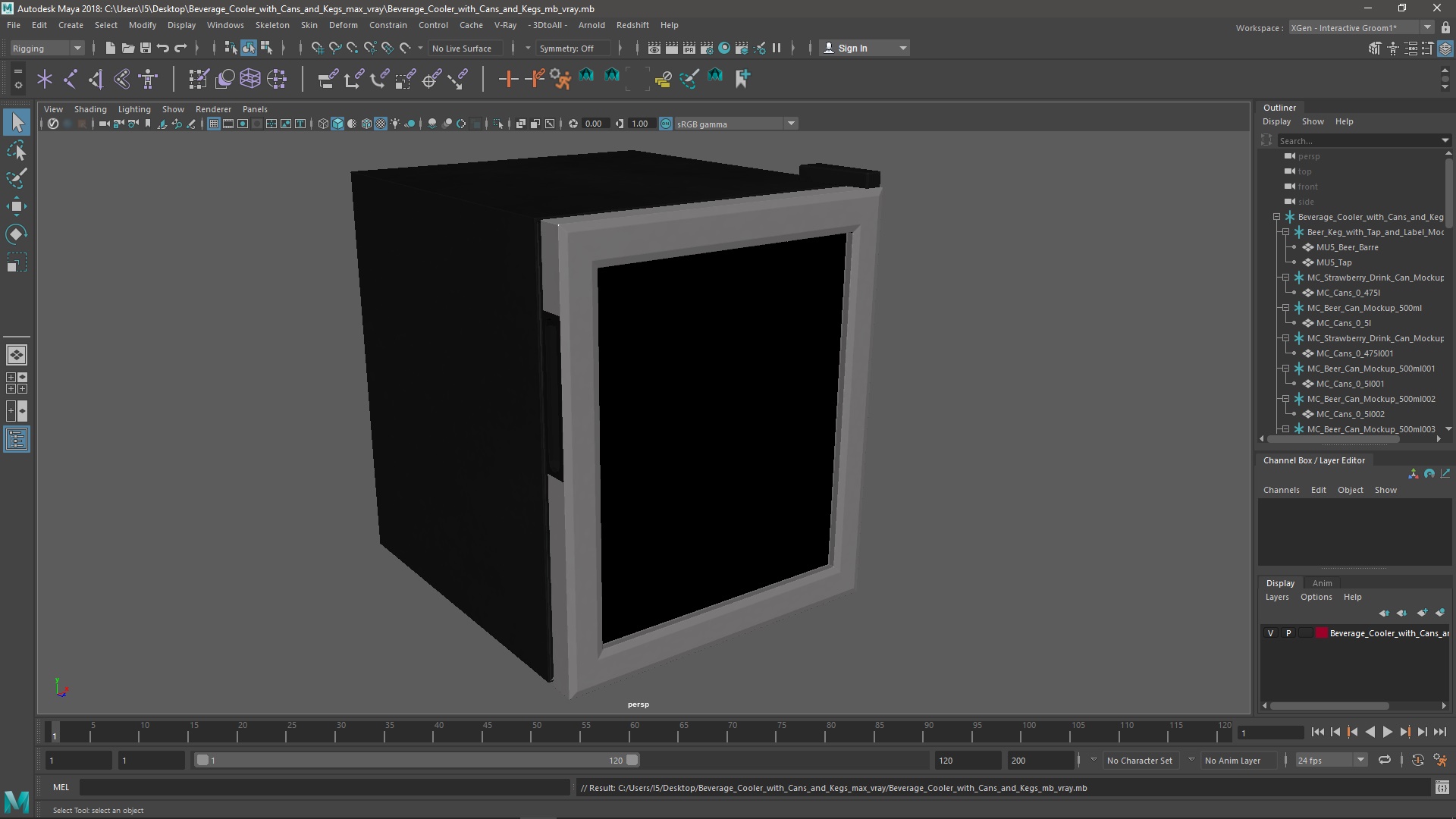Click the No Character Set button

point(1139,760)
